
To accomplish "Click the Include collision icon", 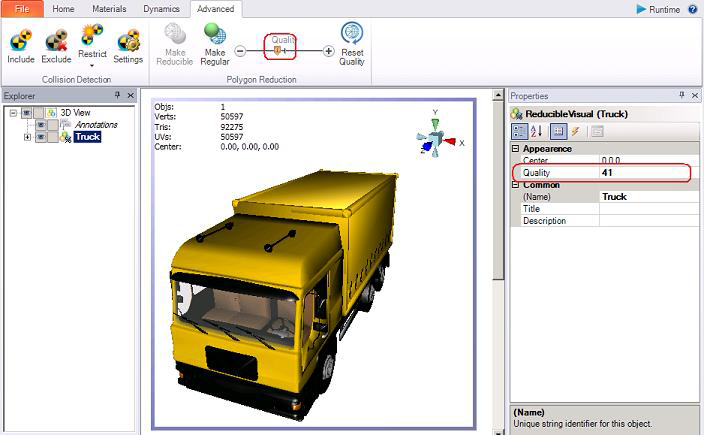I will click(20, 46).
